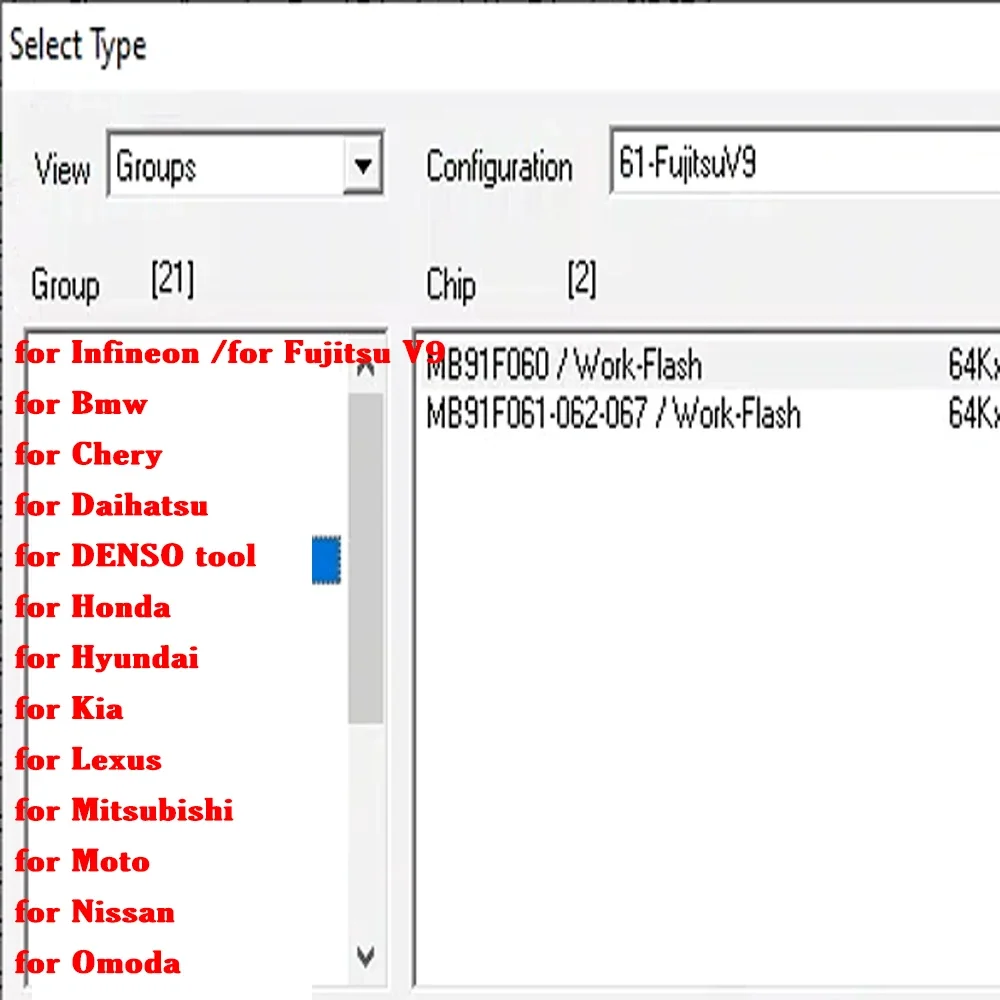Screen dimensions: 1000x1000
Task: Select group for Kia
Action: (69, 709)
